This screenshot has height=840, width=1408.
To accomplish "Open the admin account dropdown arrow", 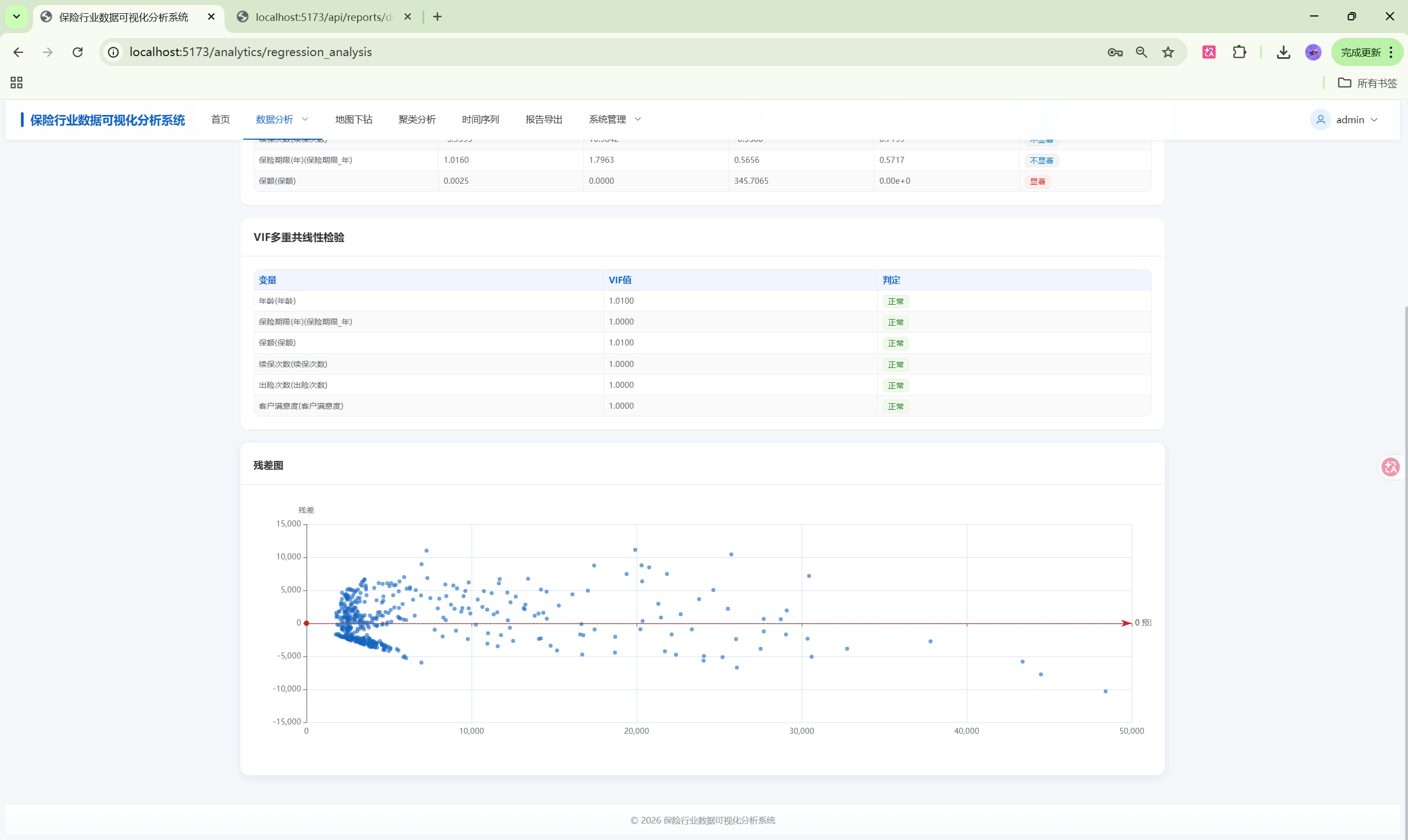I will 1374,119.
